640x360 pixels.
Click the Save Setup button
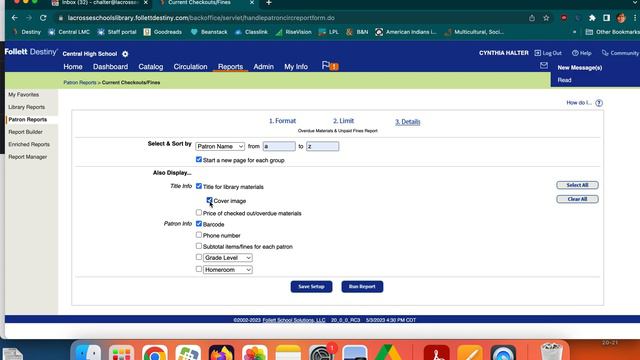(x=311, y=287)
